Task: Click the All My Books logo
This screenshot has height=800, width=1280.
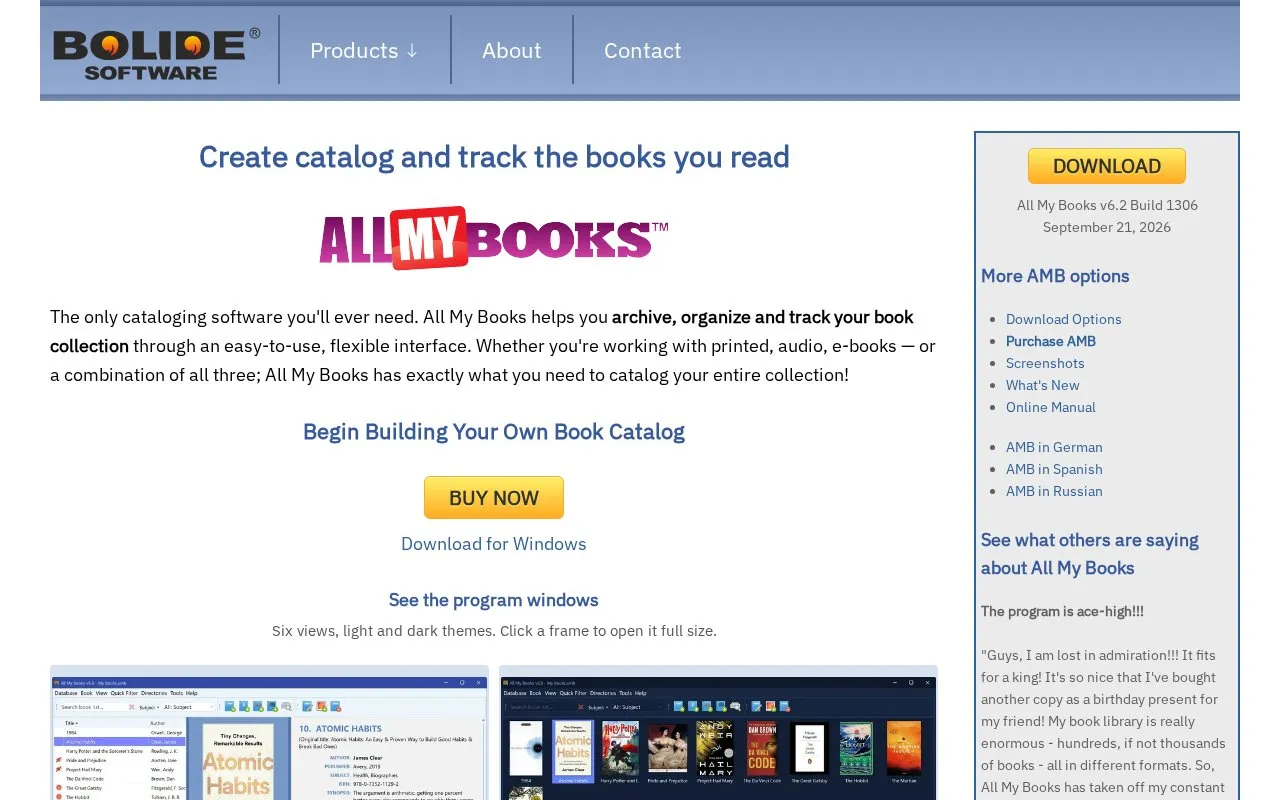Action: click(x=494, y=238)
